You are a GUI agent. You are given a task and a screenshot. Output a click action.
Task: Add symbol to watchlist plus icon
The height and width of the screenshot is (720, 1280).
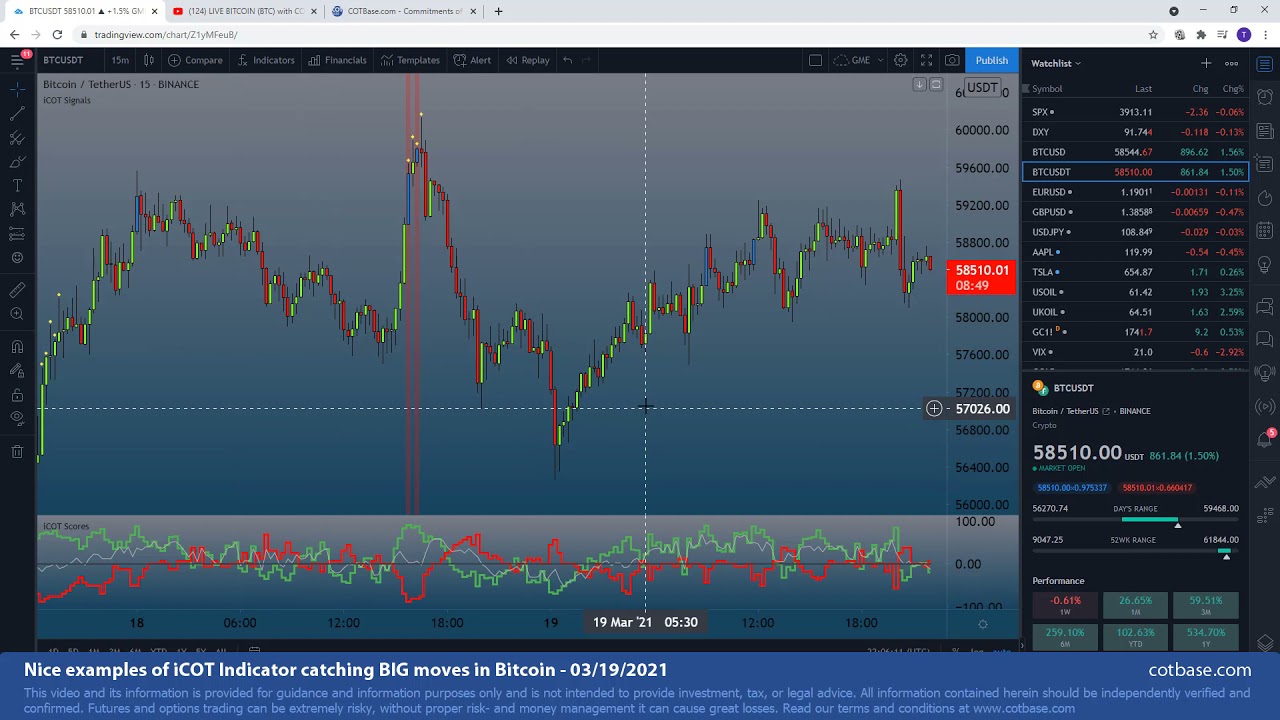(1206, 63)
